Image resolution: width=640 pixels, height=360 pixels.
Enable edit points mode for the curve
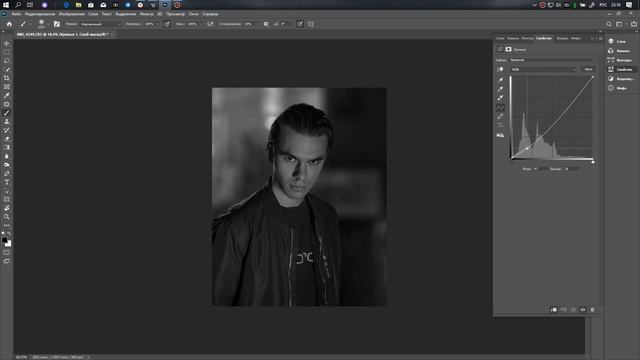click(500, 108)
